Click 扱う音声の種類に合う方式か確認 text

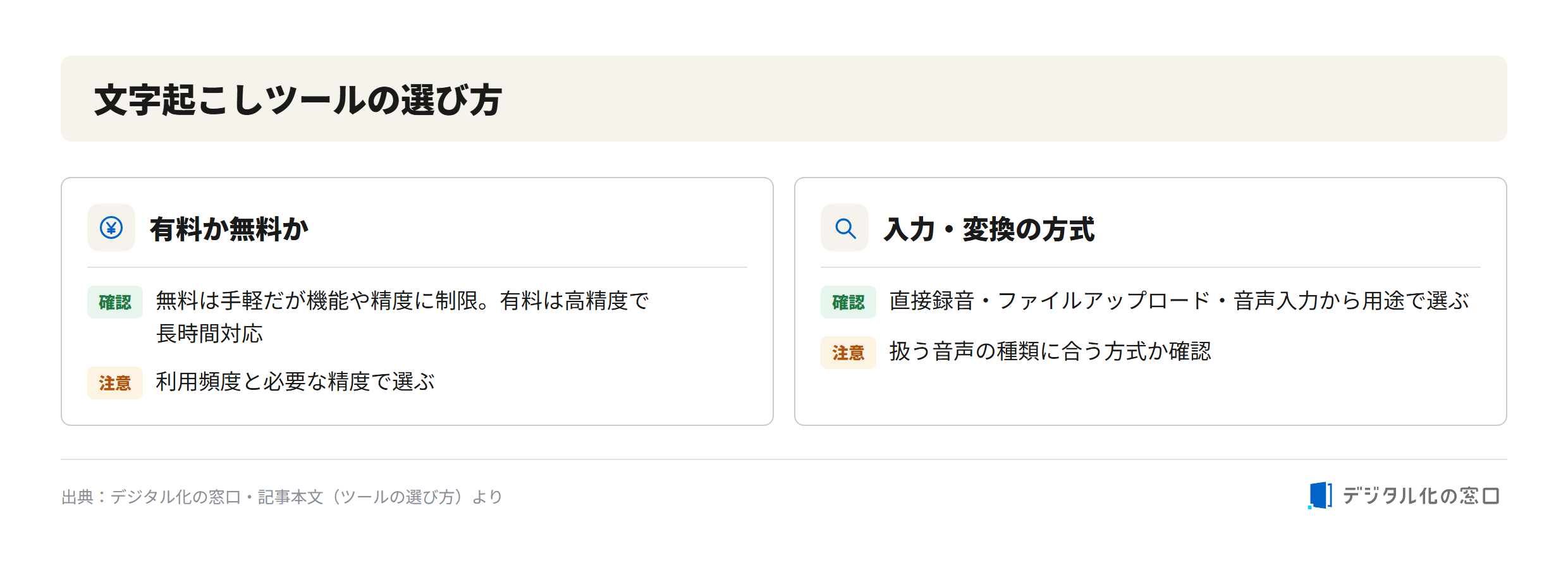1050,351
